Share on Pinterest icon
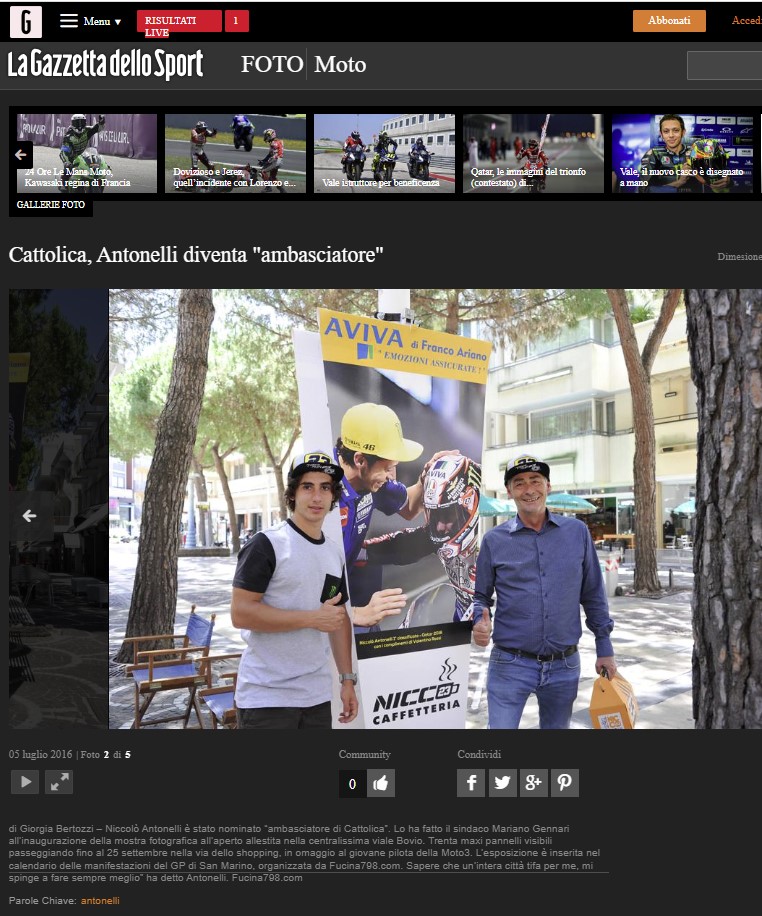Image resolution: width=762 pixels, height=916 pixels. (x=564, y=783)
